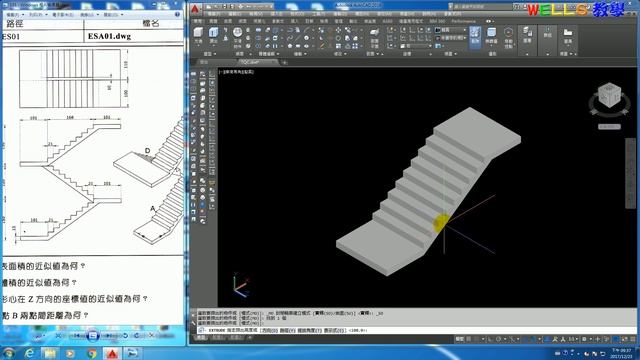Click the viewport controls label at top-left of viewport

pyautogui.click(x=236, y=72)
